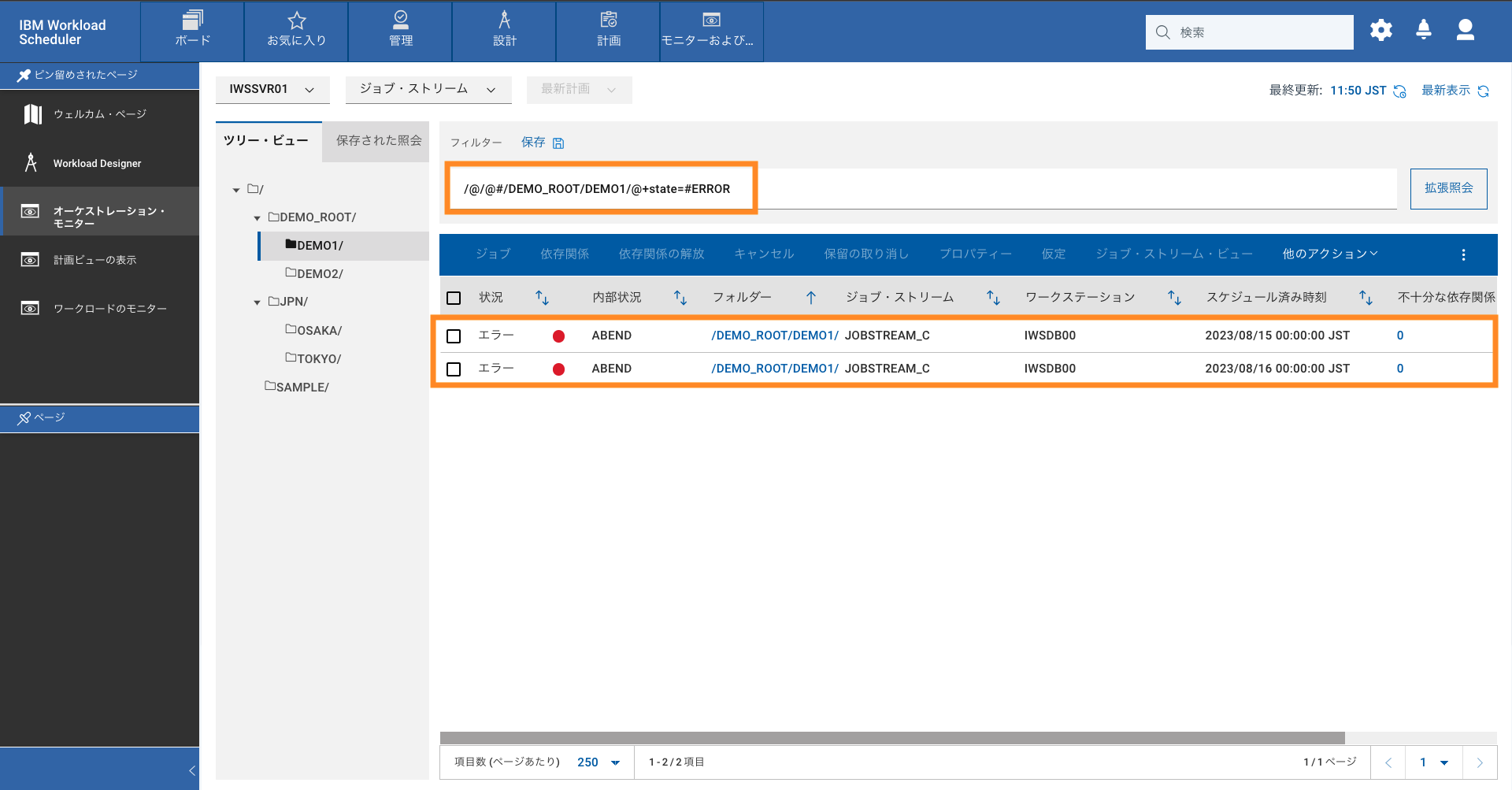
Task: Open user profile icon
Action: (1466, 30)
